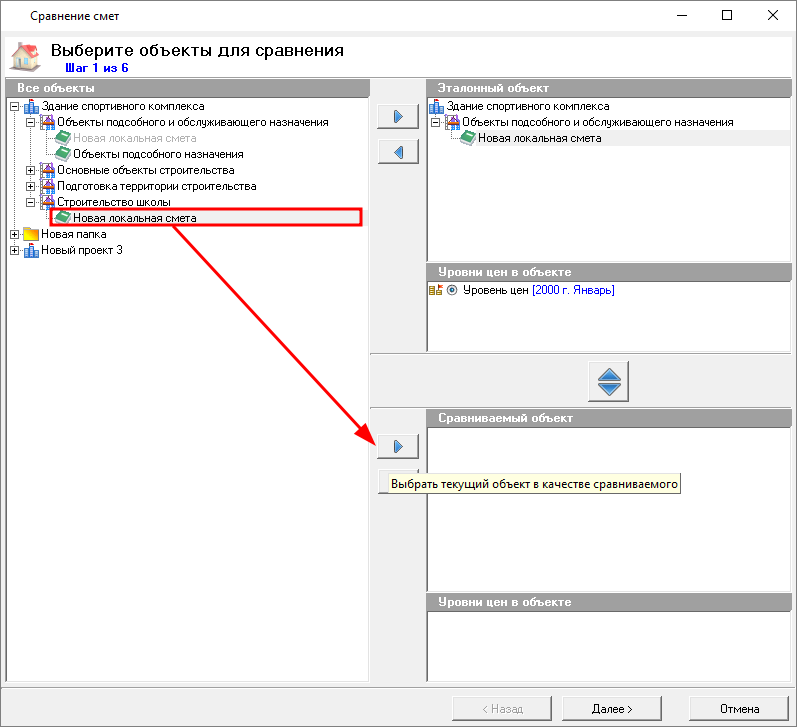
Task: Click left arrow to remove reference object
Action: pyautogui.click(x=397, y=152)
